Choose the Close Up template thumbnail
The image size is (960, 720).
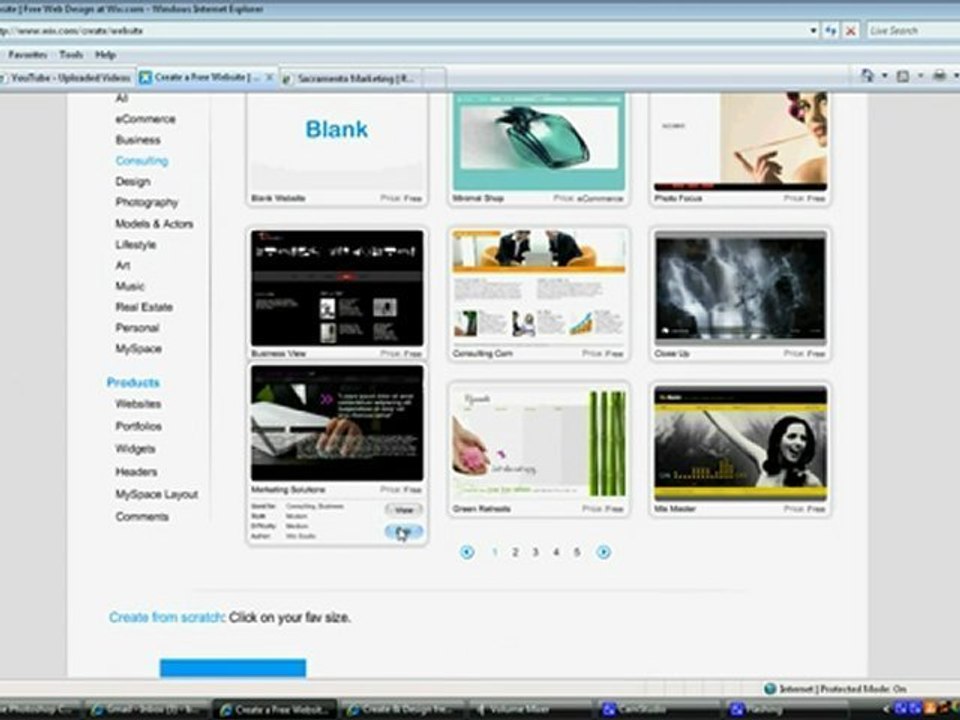pyautogui.click(x=740, y=288)
